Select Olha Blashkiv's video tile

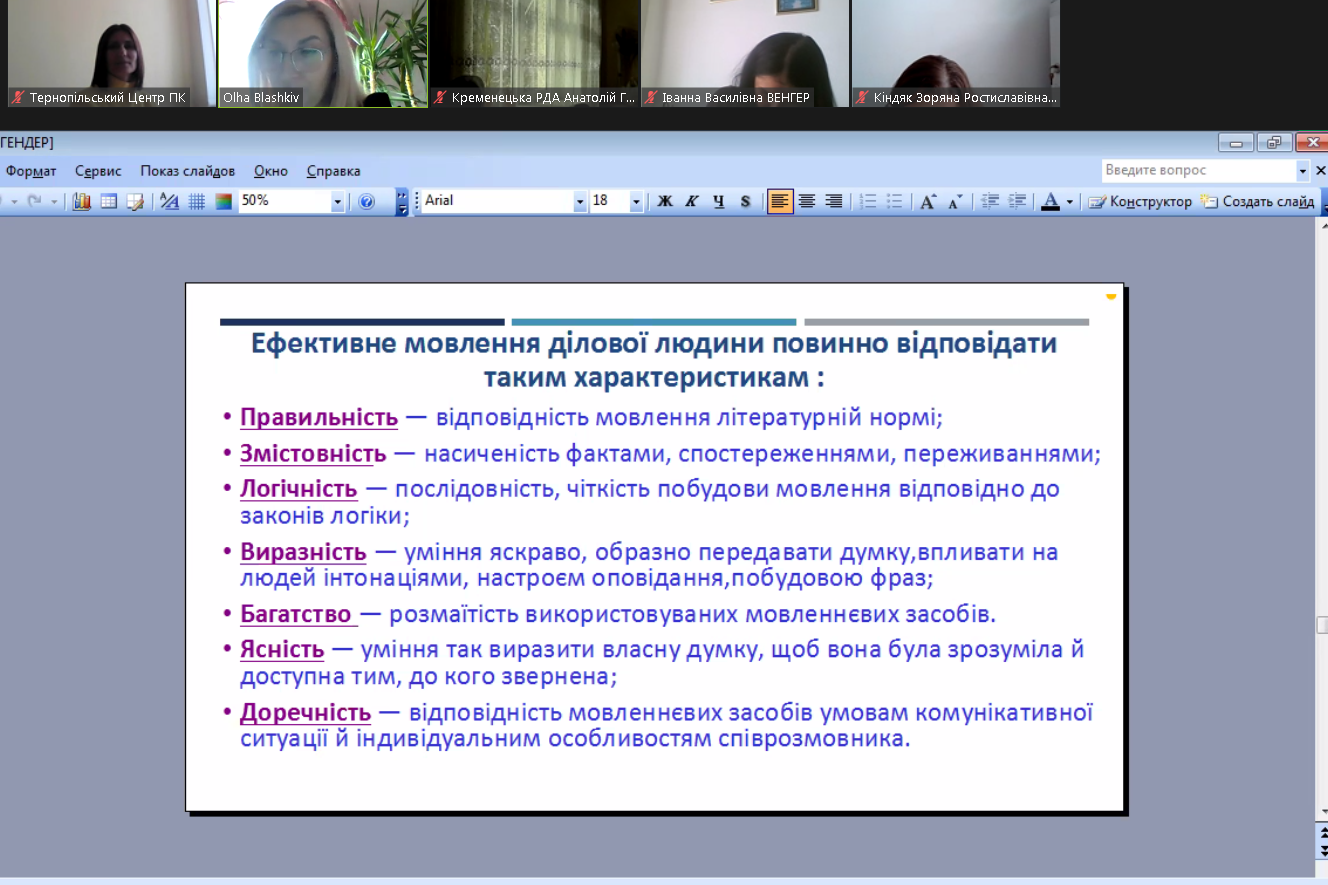click(322, 53)
